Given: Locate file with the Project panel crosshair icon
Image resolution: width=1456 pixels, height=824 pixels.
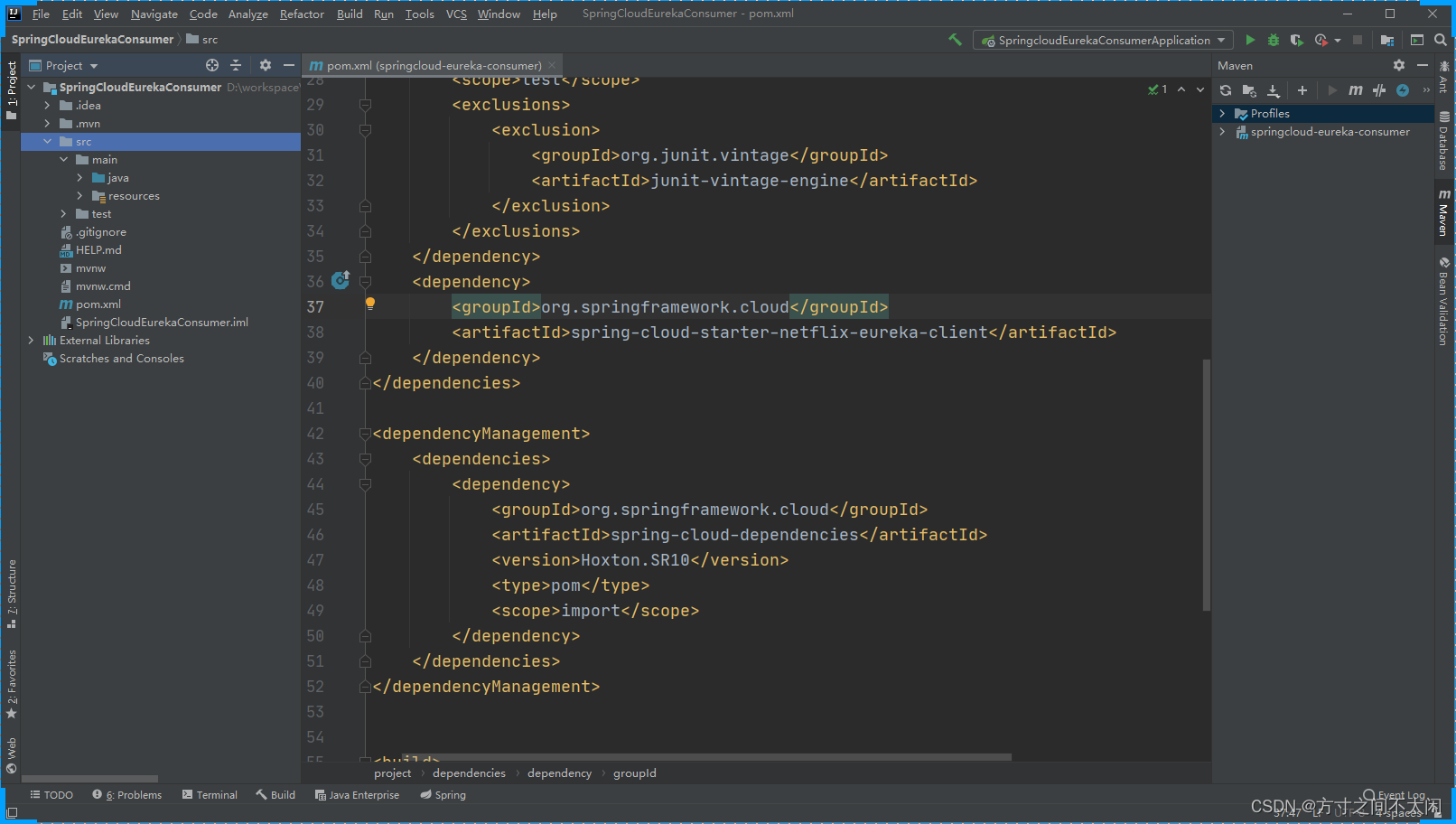Looking at the screenshot, I should (x=212, y=65).
